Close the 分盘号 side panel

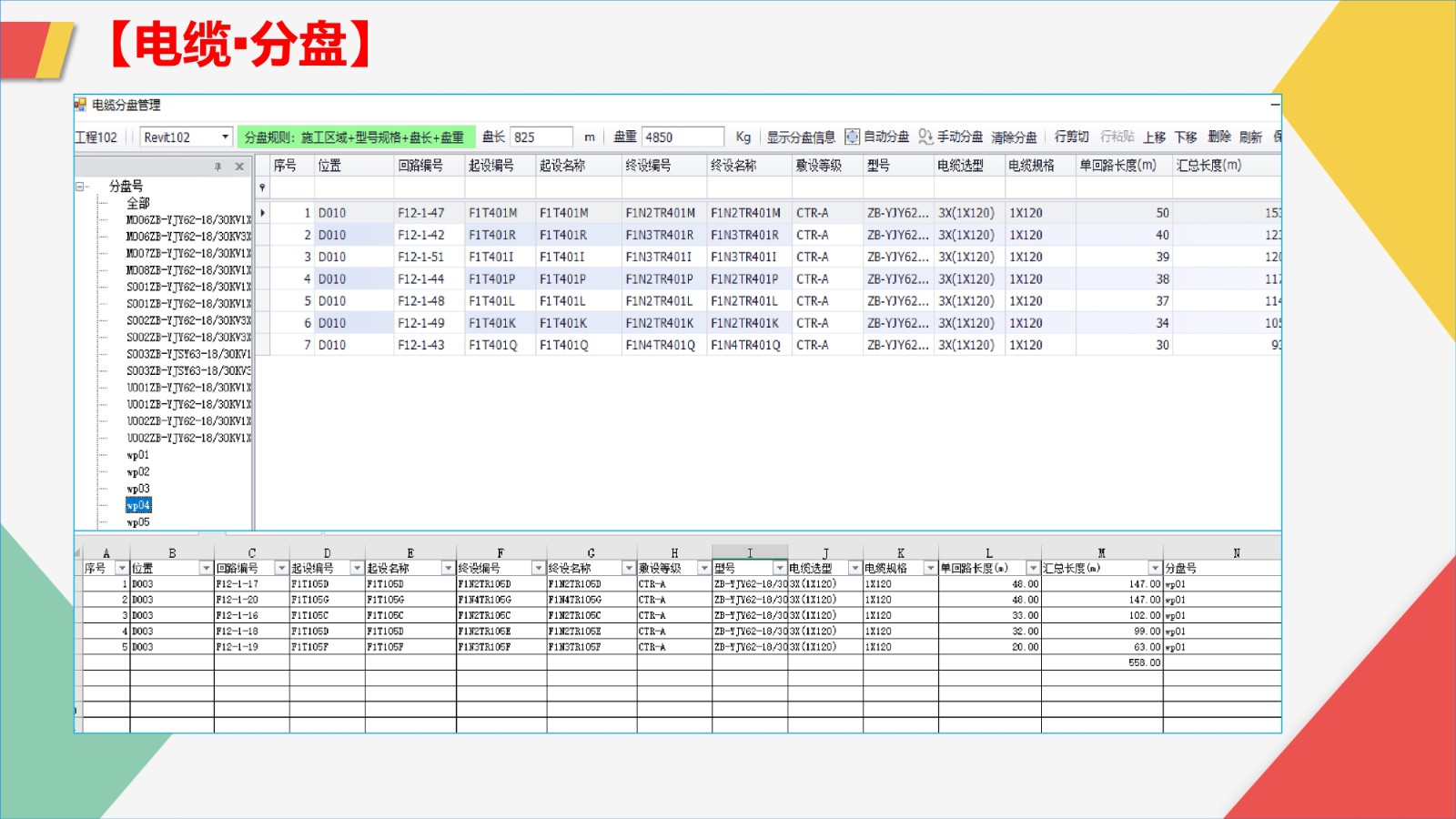coord(239,167)
